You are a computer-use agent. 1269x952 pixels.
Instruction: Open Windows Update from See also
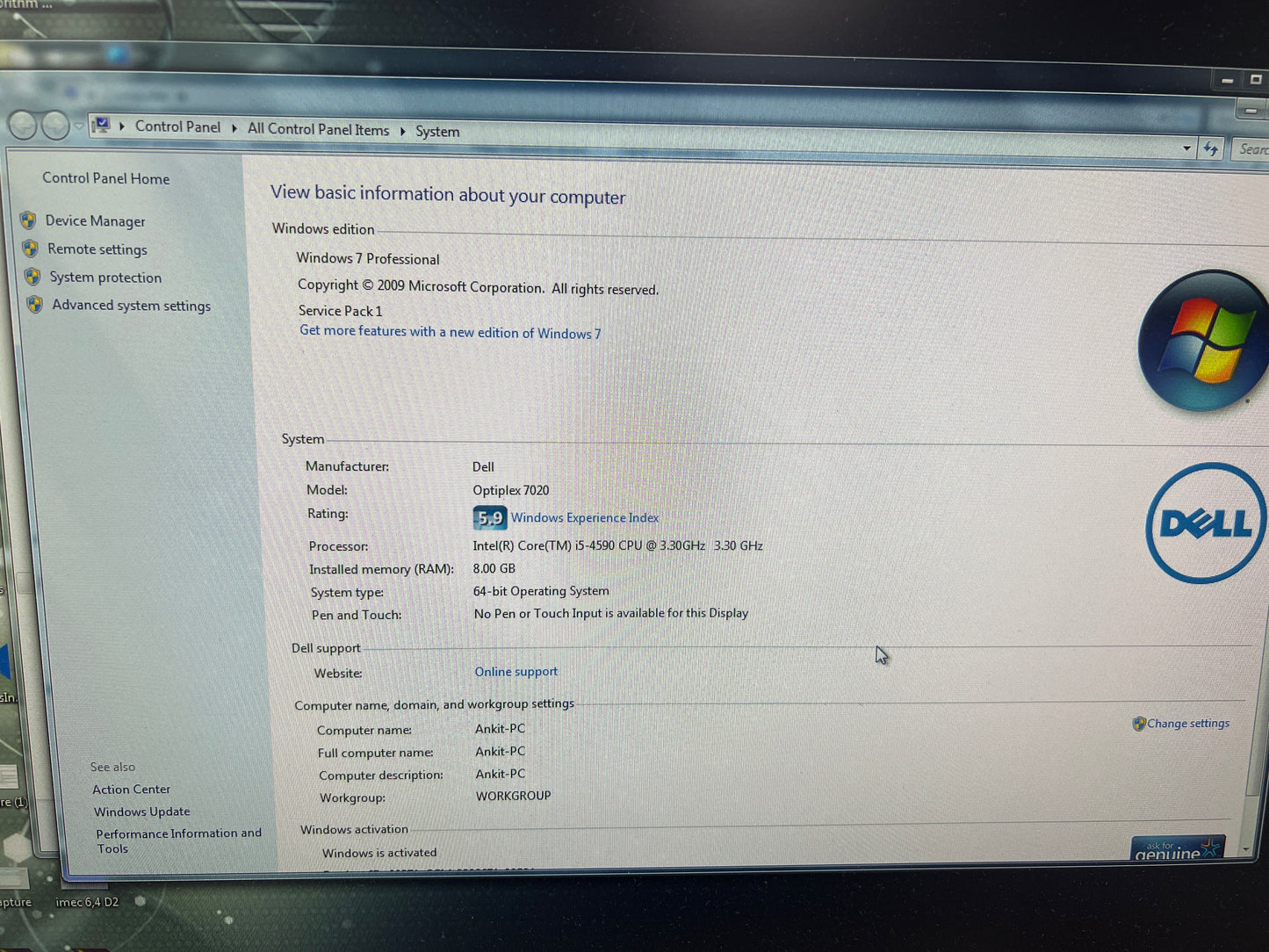click(141, 811)
